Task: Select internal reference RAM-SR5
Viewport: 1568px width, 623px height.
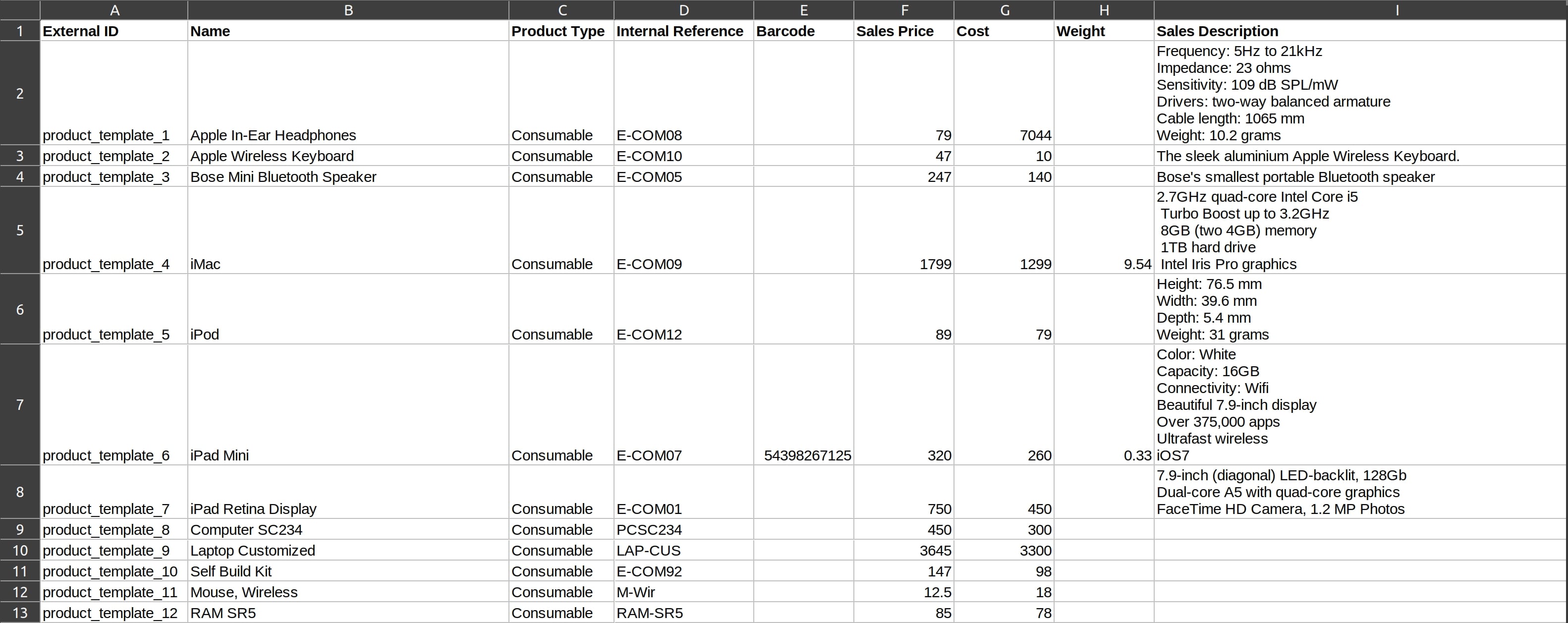Action: [683, 613]
